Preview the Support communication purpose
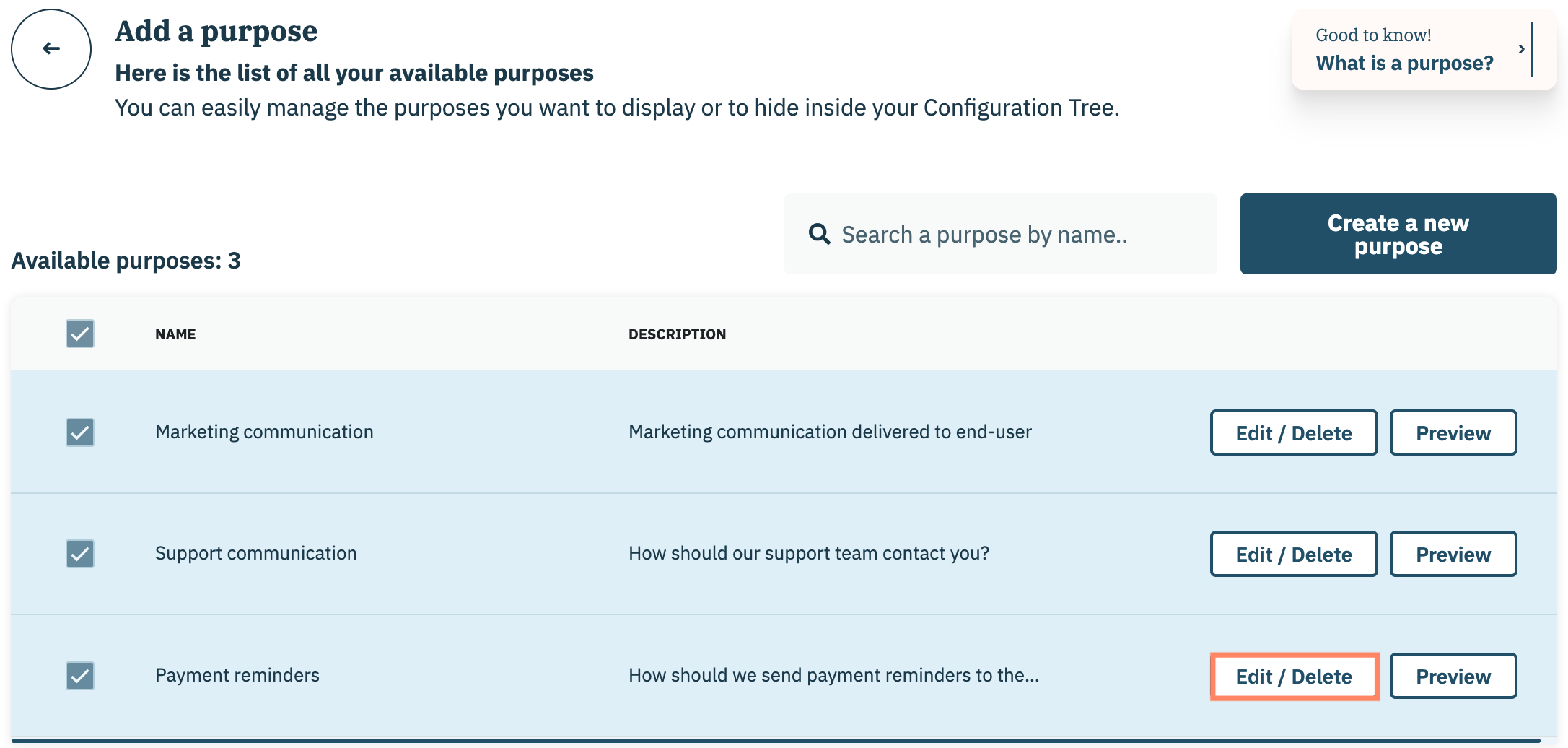Image resolution: width=1568 pixels, height=748 pixels. (1453, 555)
